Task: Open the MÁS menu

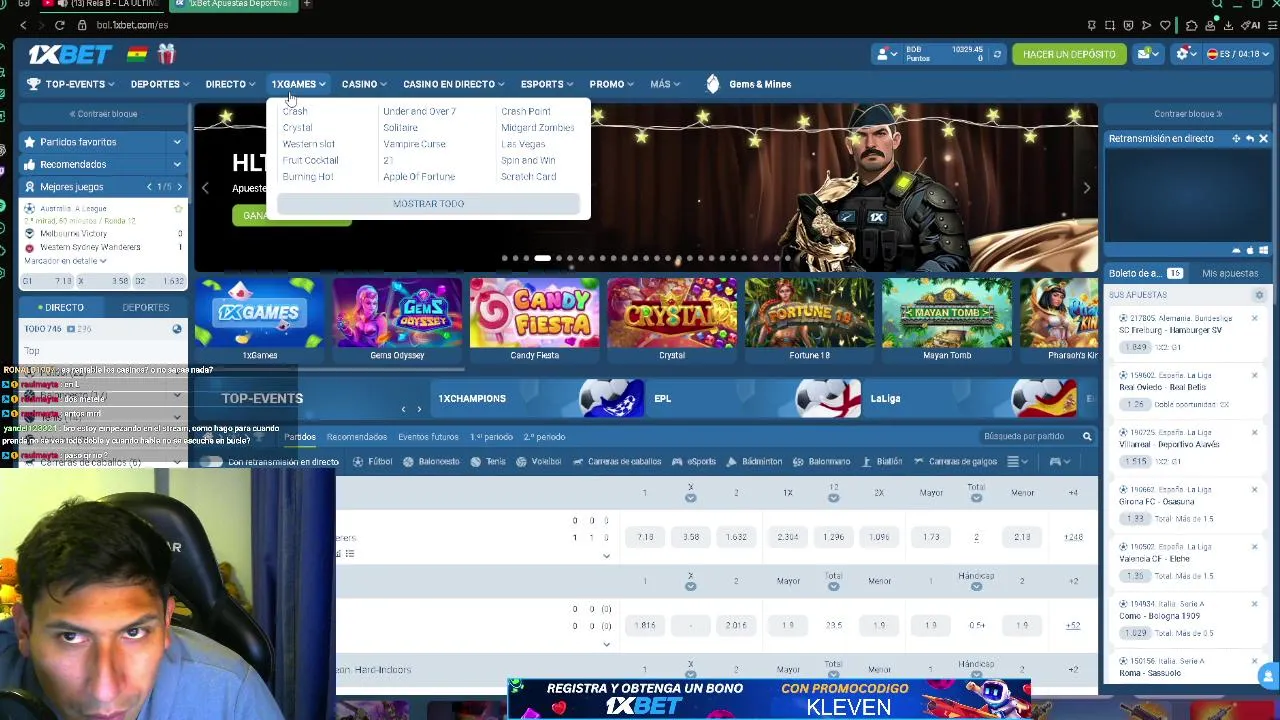Action: (x=665, y=84)
